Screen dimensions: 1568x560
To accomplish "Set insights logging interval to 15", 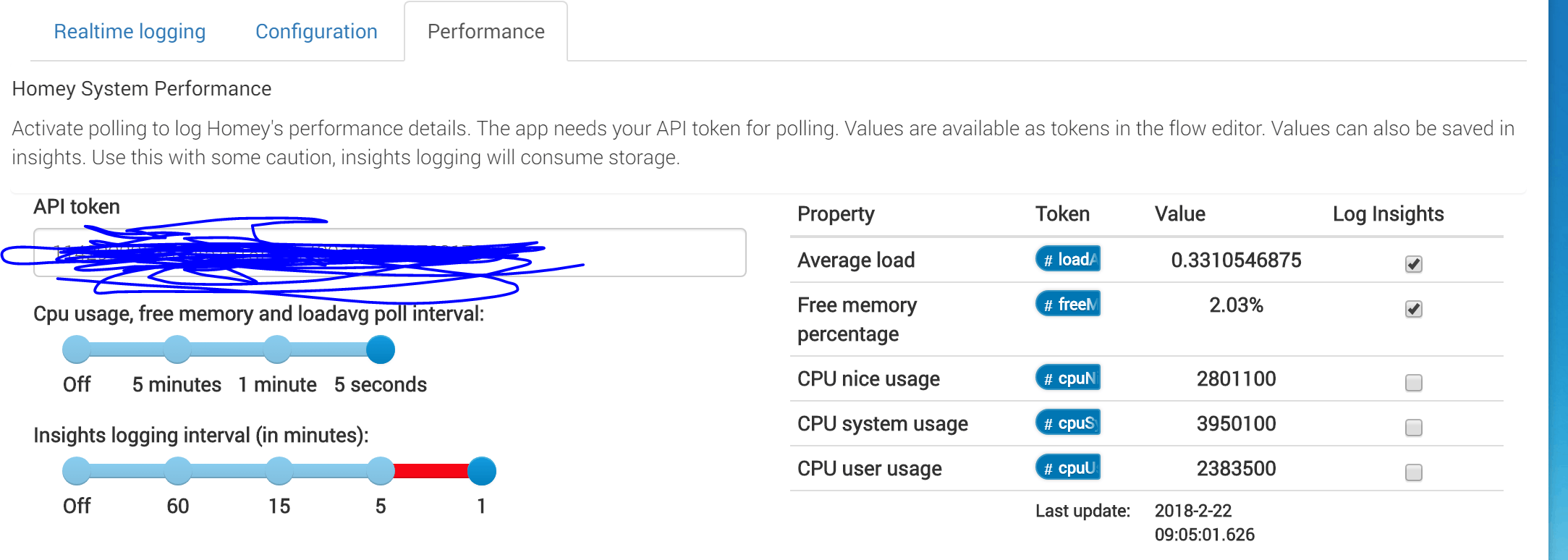I will click(279, 471).
